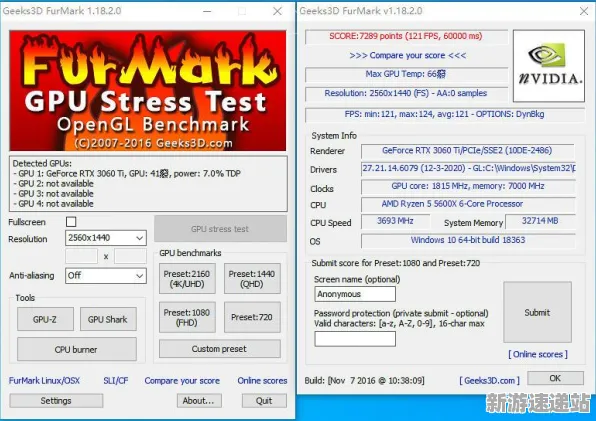
Task: Click the password protection input field
Action: (355, 339)
